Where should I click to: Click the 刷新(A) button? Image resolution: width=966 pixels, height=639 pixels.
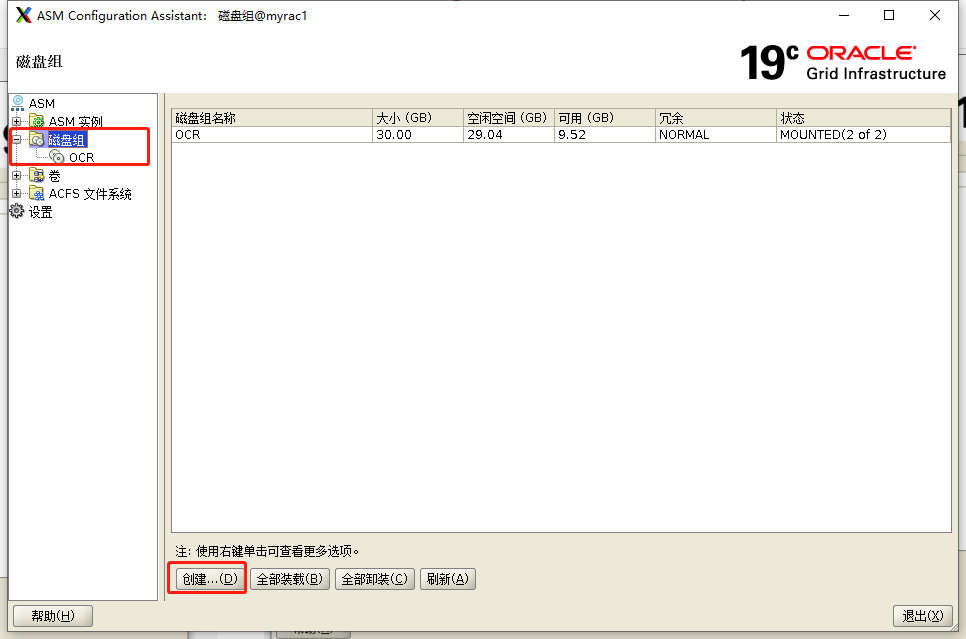pyautogui.click(x=448, y=579)
